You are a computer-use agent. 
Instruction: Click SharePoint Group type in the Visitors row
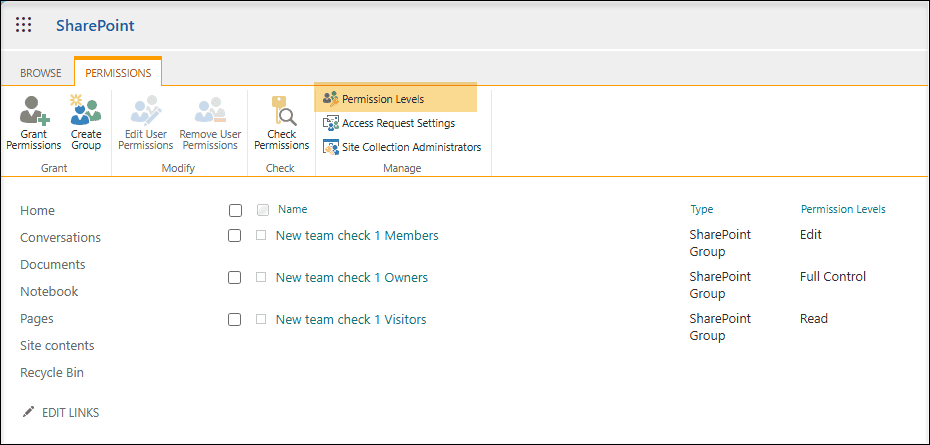coord(720,327)
